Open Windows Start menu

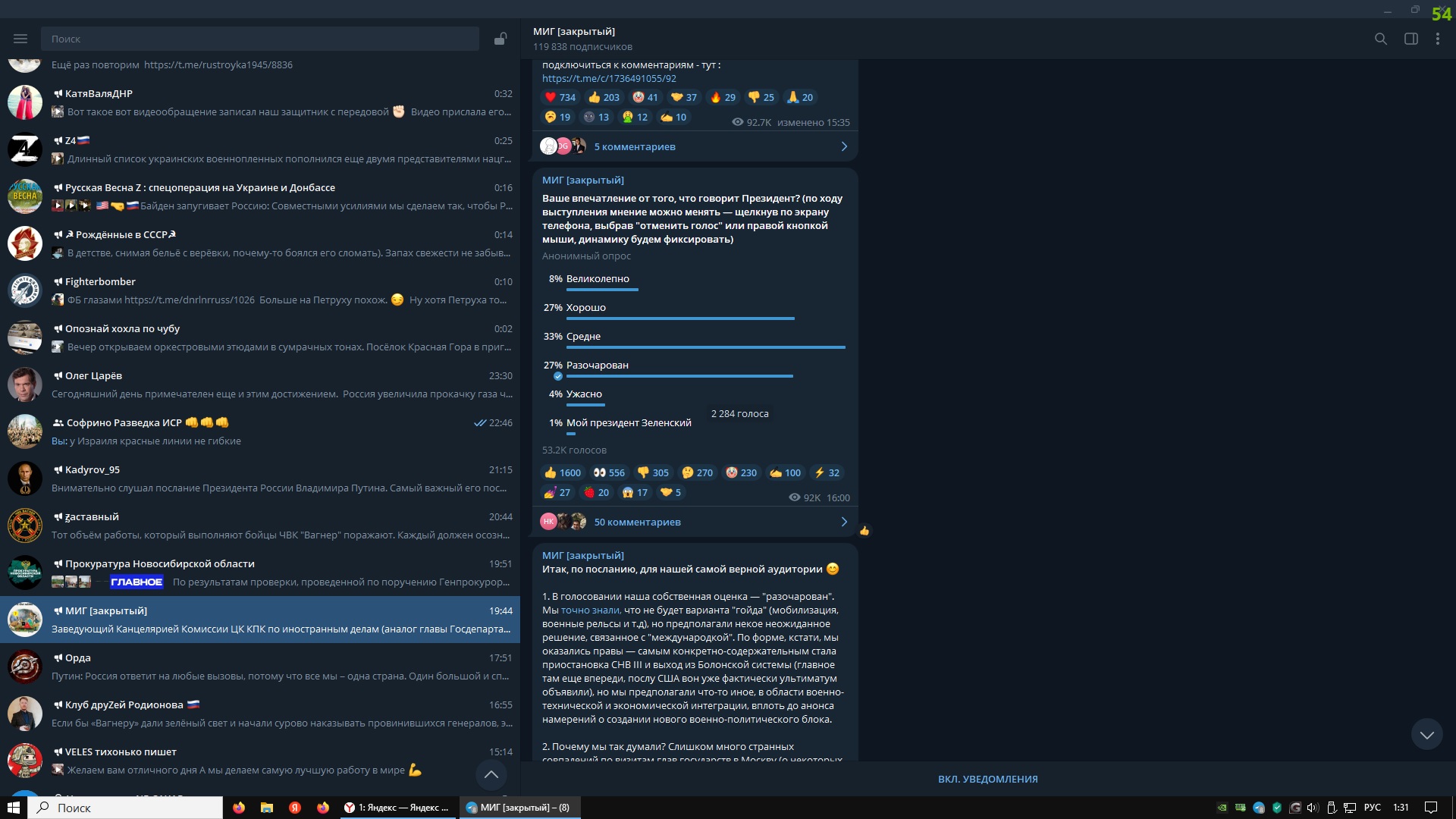[x=14, y=808]
